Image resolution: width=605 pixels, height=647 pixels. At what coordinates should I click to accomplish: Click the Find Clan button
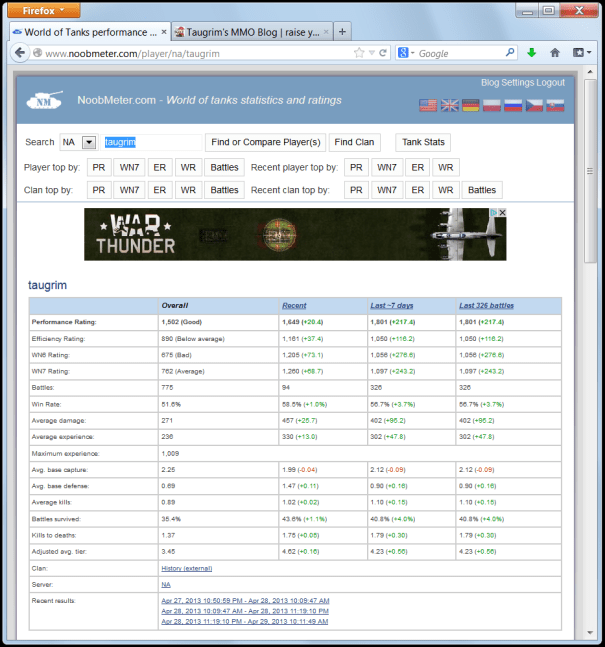[354, 142]
